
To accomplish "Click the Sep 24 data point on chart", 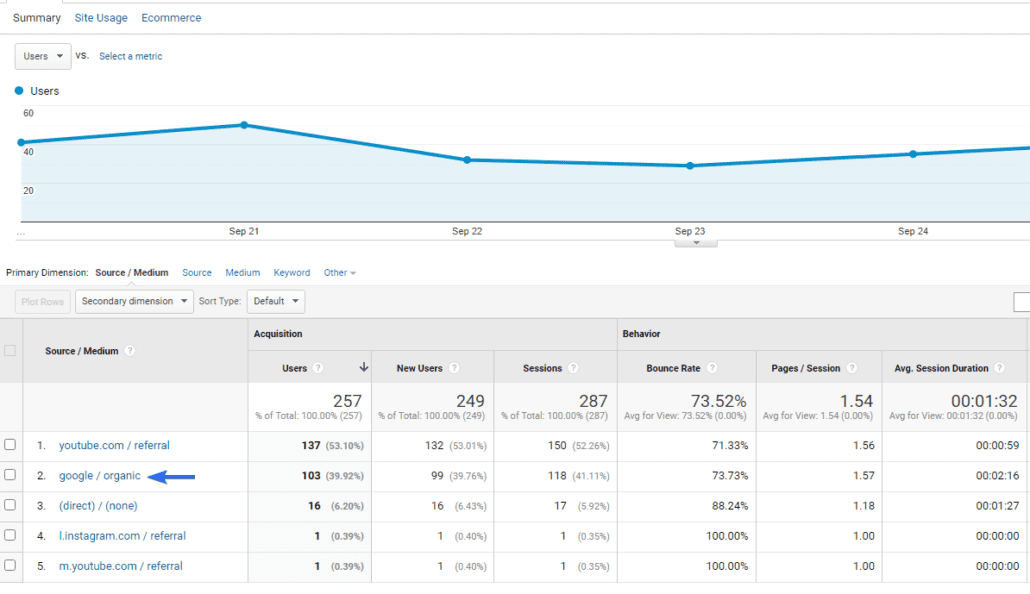I will [x=913, y=154].
